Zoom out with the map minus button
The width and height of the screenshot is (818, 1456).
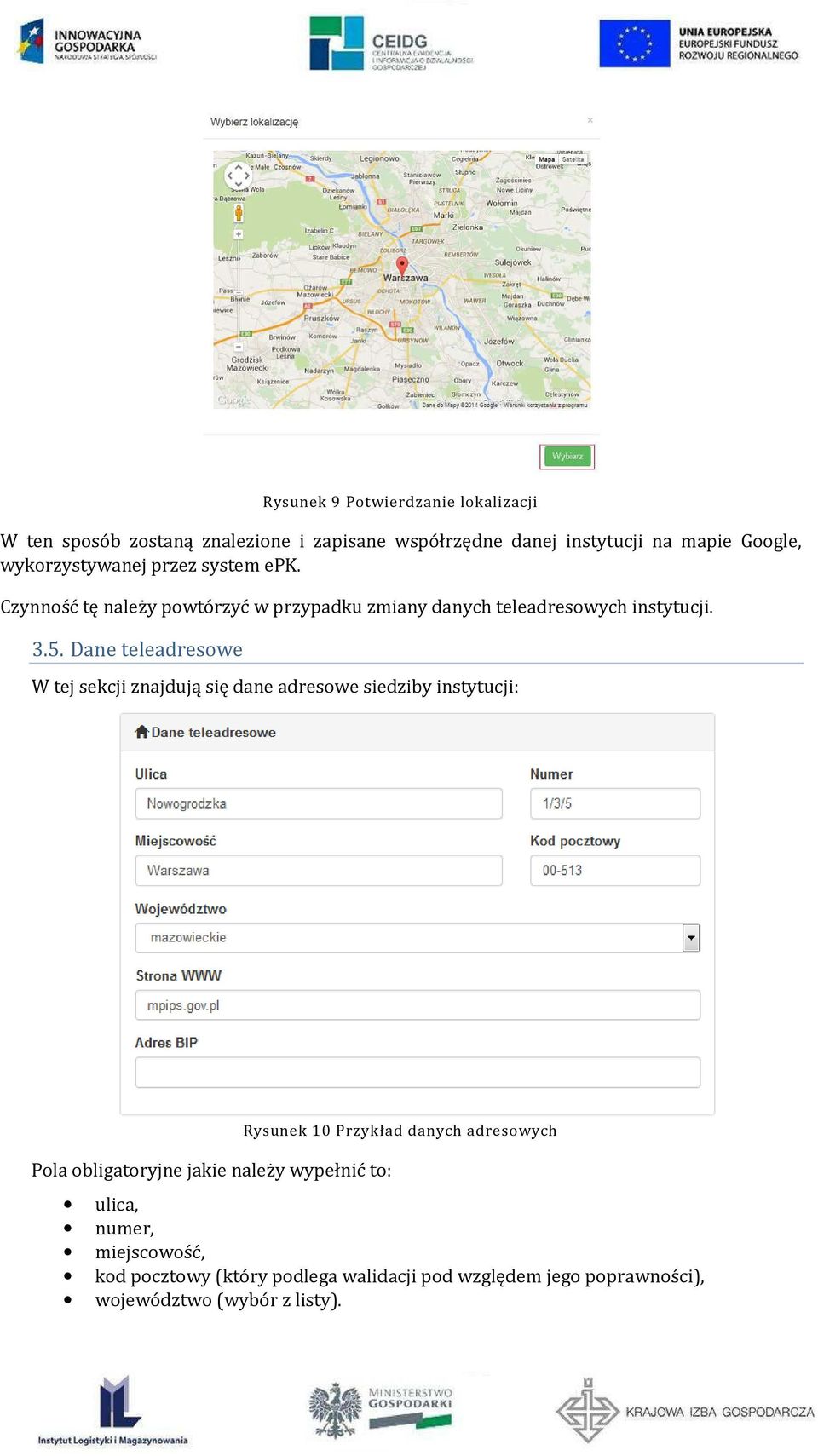coord(239,347)
